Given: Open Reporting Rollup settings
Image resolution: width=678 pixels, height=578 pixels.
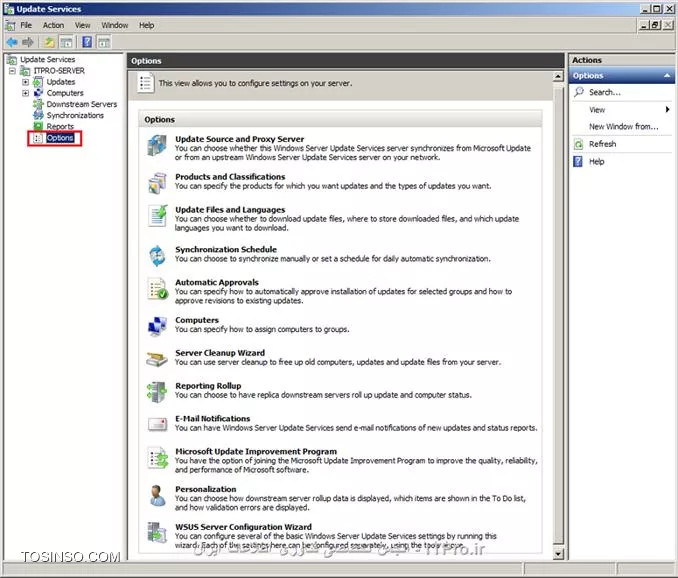Looking at the screenshot, I should coord(208,386).
